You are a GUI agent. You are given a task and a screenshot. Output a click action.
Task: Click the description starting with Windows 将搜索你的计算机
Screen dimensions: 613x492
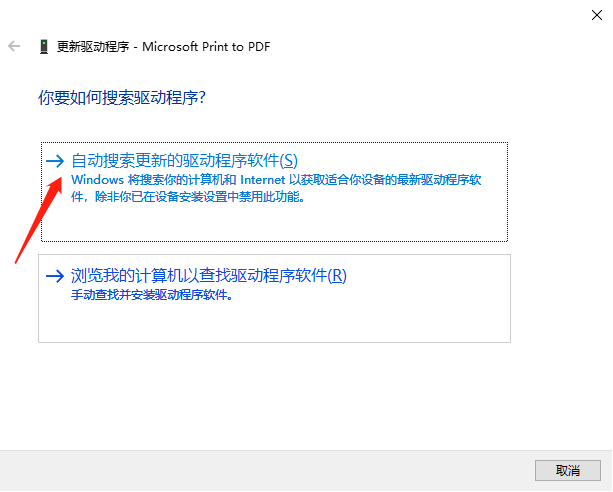[276, 188]
